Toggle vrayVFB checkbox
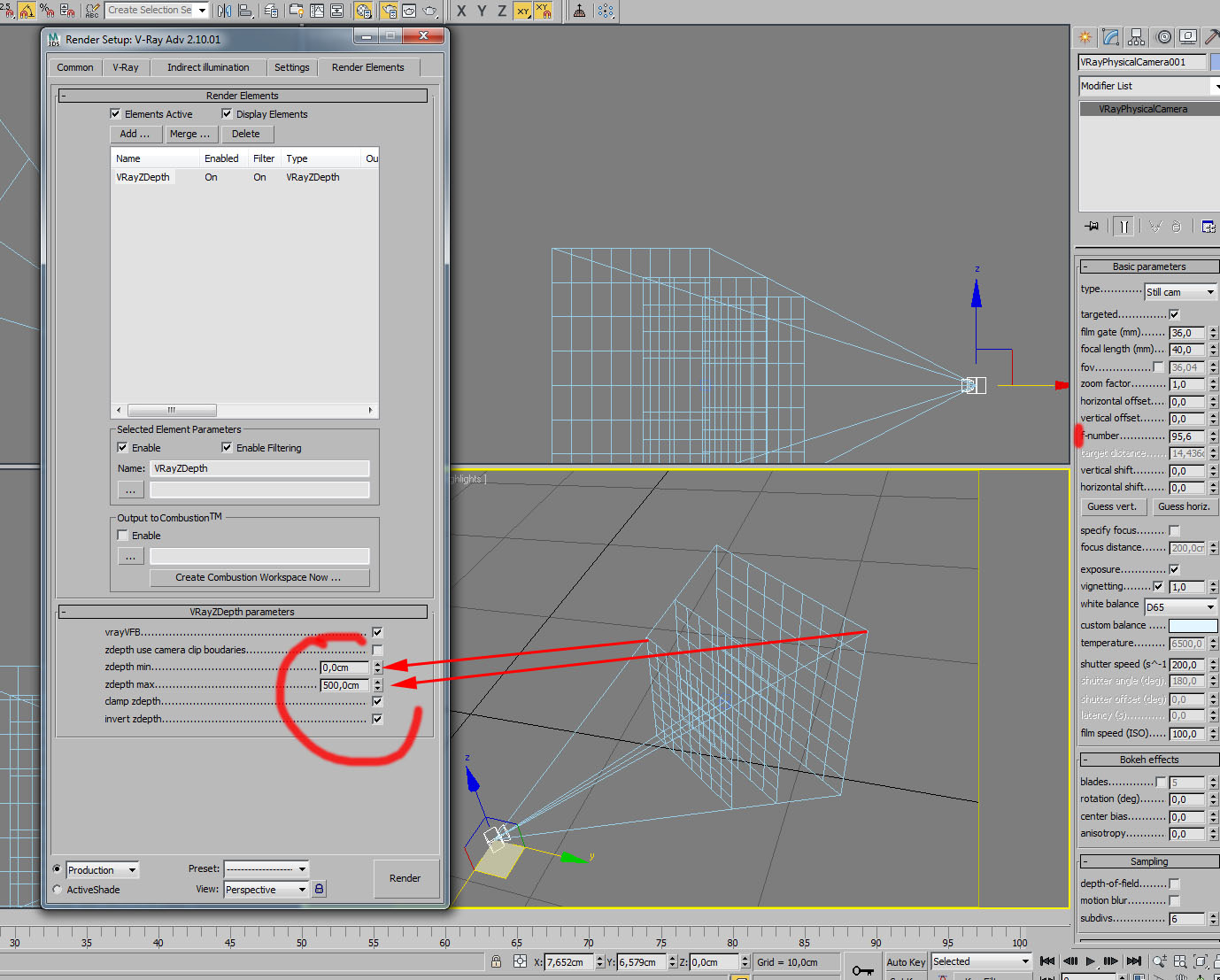 pos(377,632)
